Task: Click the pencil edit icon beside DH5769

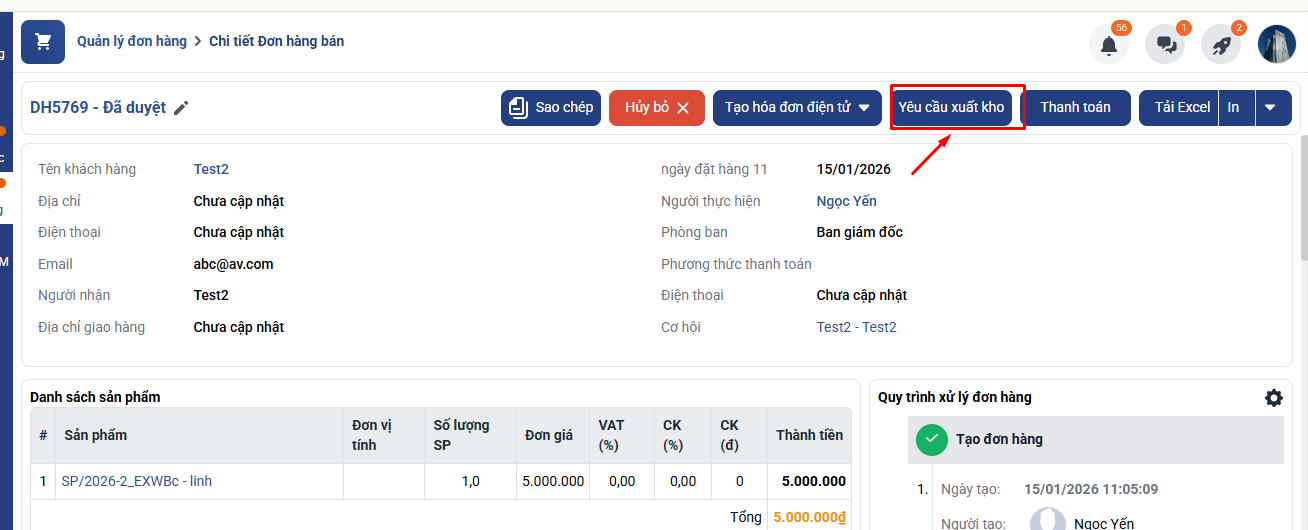Action: click(x=181, y=108)
